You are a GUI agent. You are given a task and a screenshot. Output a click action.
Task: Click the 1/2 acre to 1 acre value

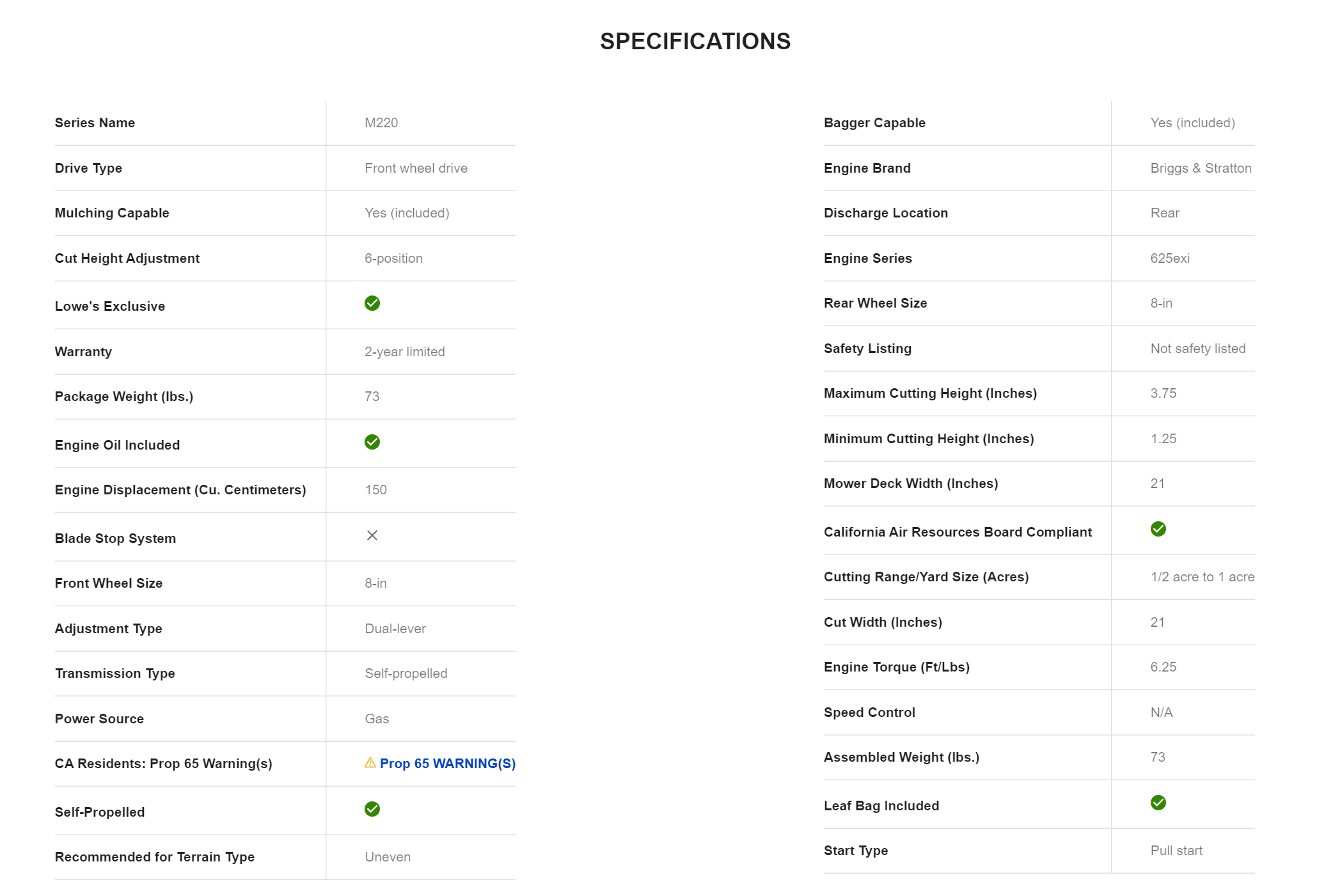[1202, 577]
